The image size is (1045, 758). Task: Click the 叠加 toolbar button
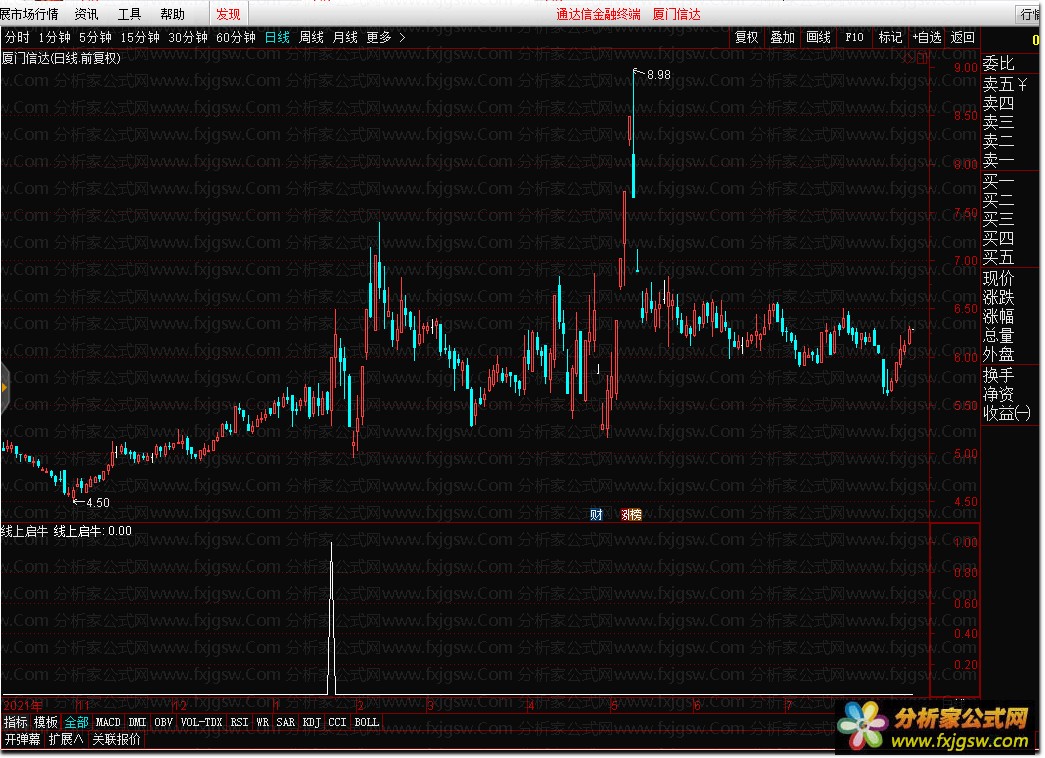(x=782, y=37)
